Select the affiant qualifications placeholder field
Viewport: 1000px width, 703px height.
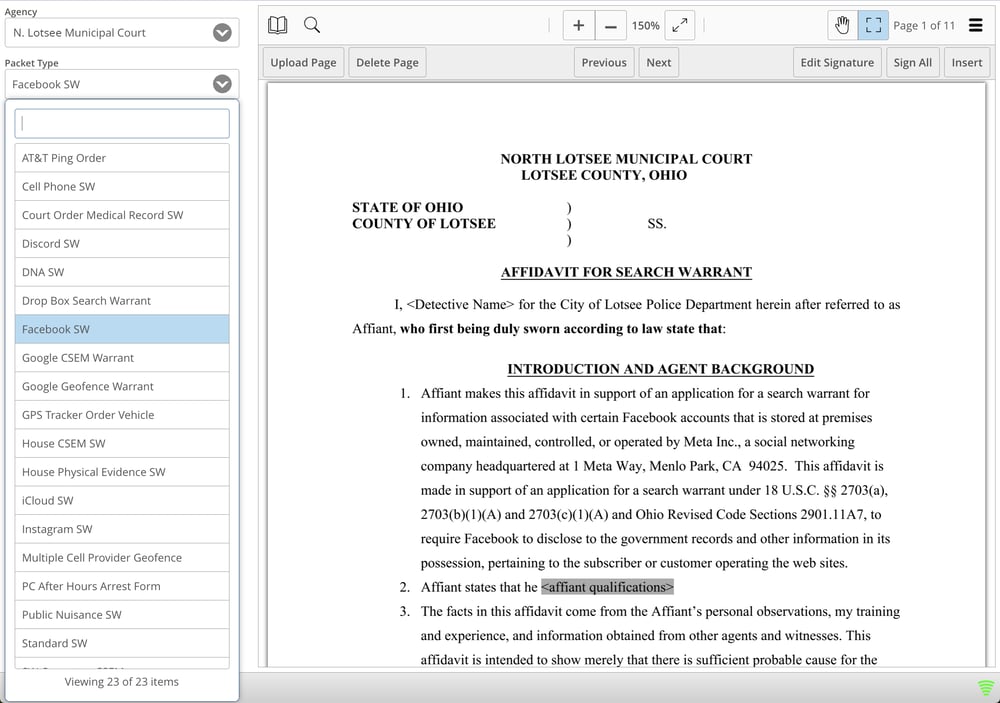click(x=607, y=587)
